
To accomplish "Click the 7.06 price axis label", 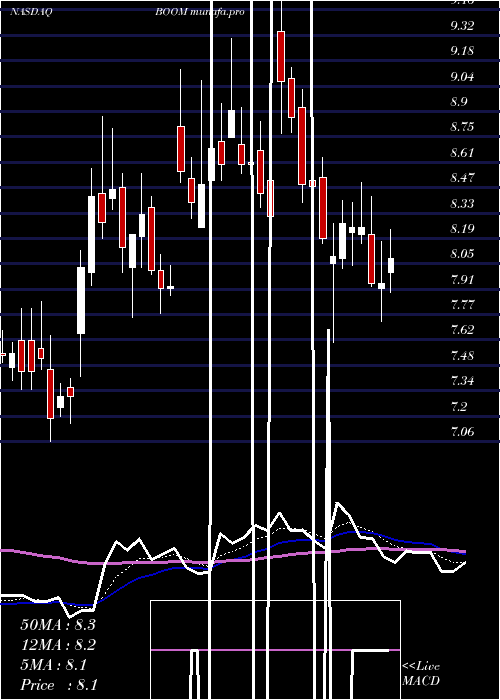I will click(462, 432).
